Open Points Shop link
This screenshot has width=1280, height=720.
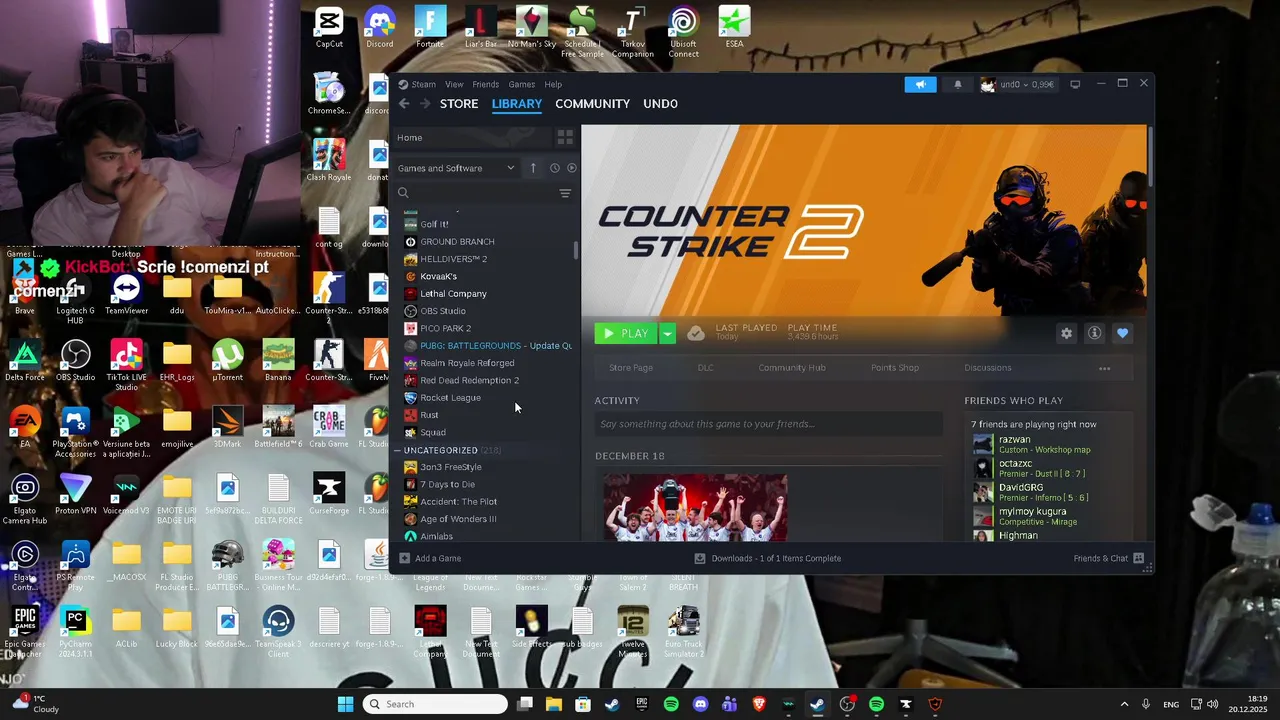click(x=894, y=368)
